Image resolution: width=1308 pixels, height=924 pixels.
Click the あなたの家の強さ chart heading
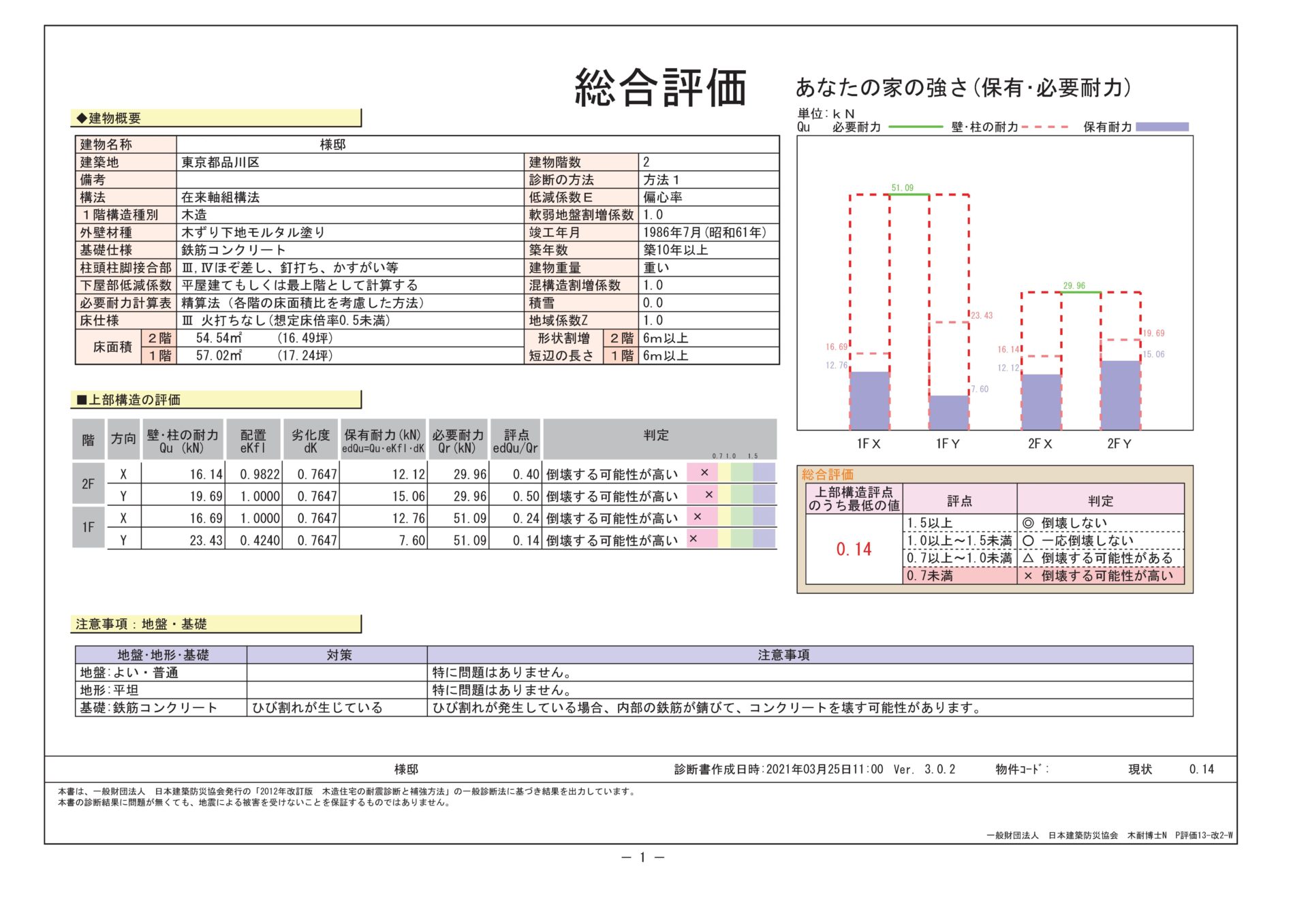963,87
